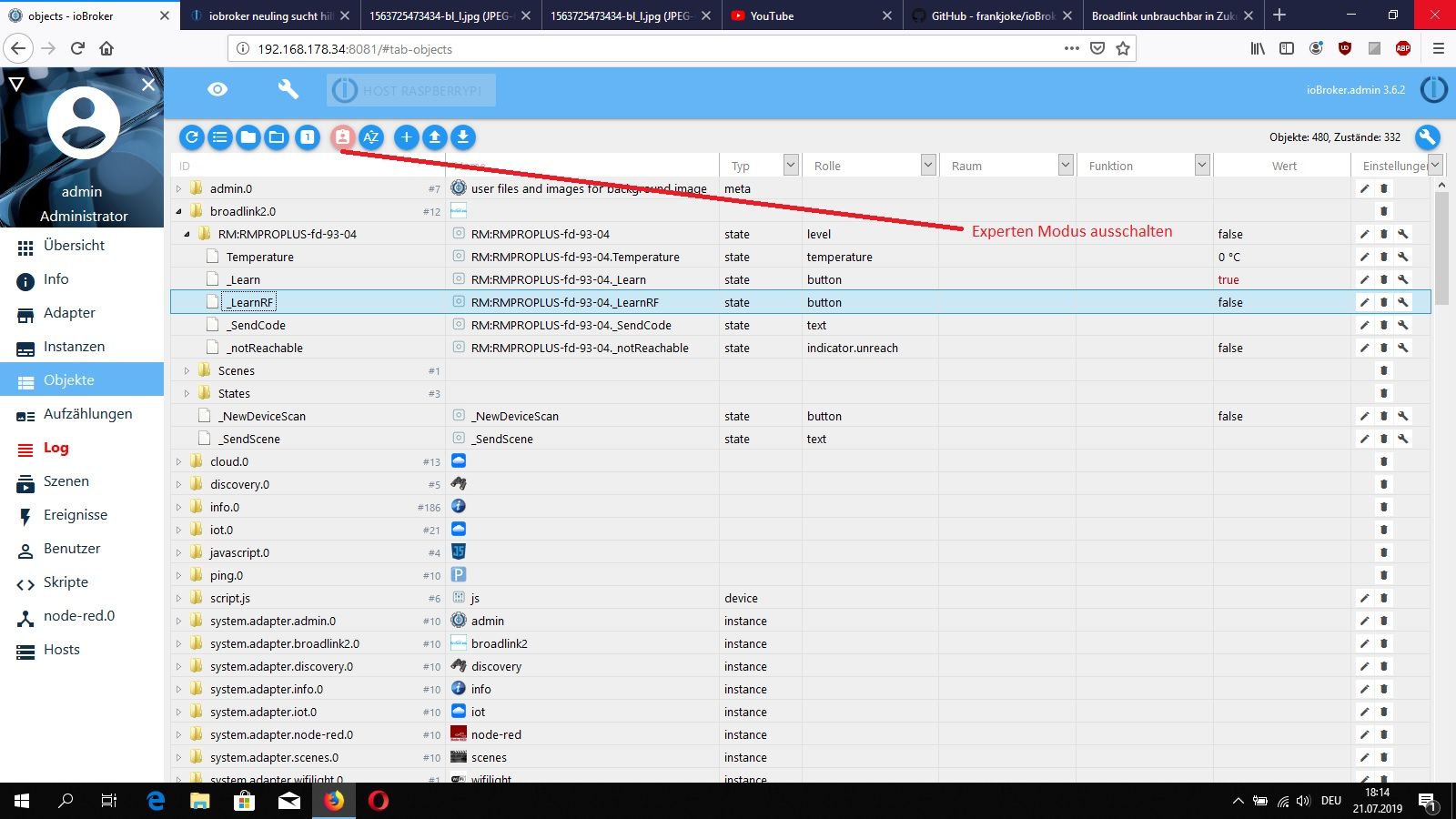Open File Explorer from taskbar
The width and height of the screenshot is (1456, 819).
(x=199, y=801)
